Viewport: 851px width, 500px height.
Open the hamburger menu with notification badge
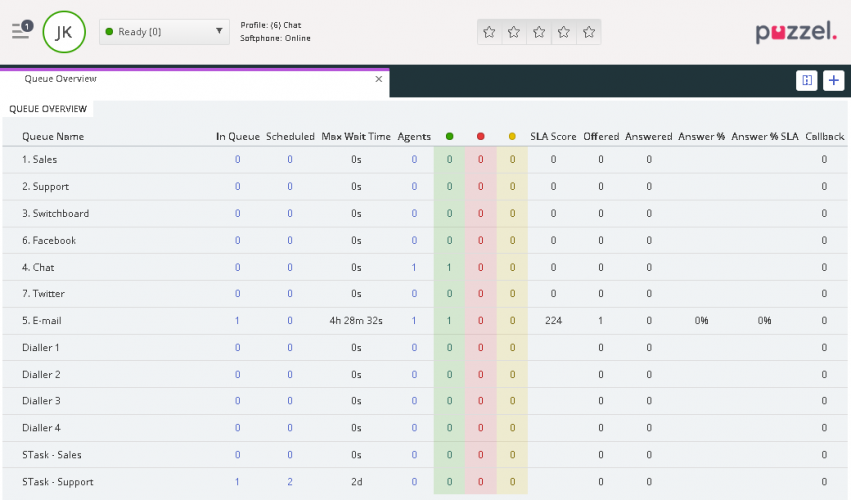point(21,31)
